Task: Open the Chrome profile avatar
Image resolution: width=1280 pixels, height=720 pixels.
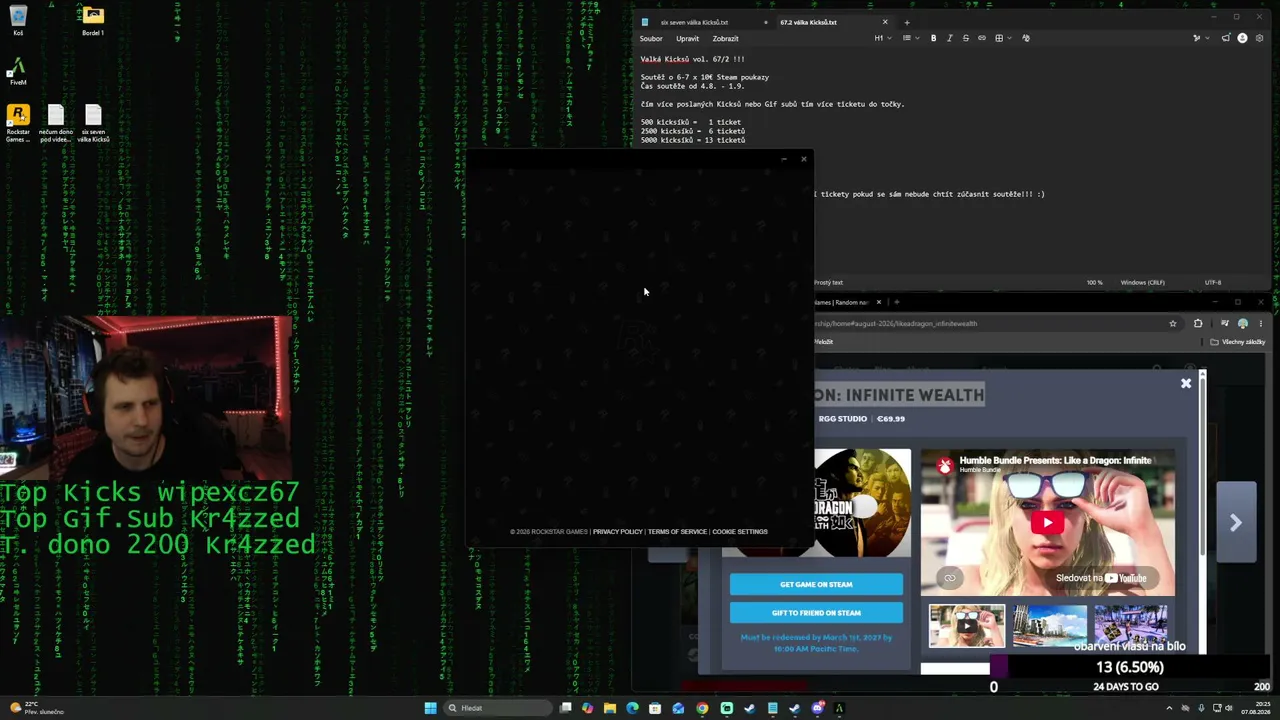Action: coord(1243,324)
